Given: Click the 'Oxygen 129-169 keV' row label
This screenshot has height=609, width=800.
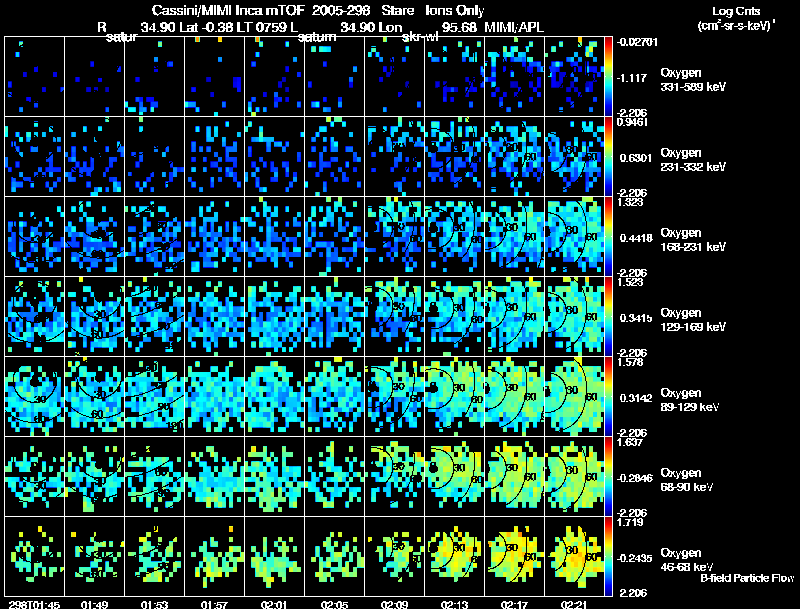Looking at the screenshot, I should (693, 320).
